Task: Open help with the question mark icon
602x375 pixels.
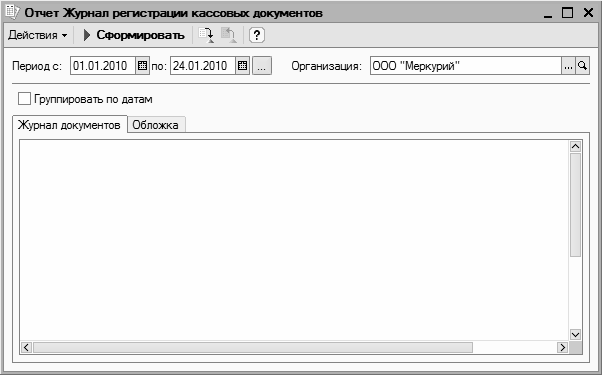Action: (x=256, y=35)
